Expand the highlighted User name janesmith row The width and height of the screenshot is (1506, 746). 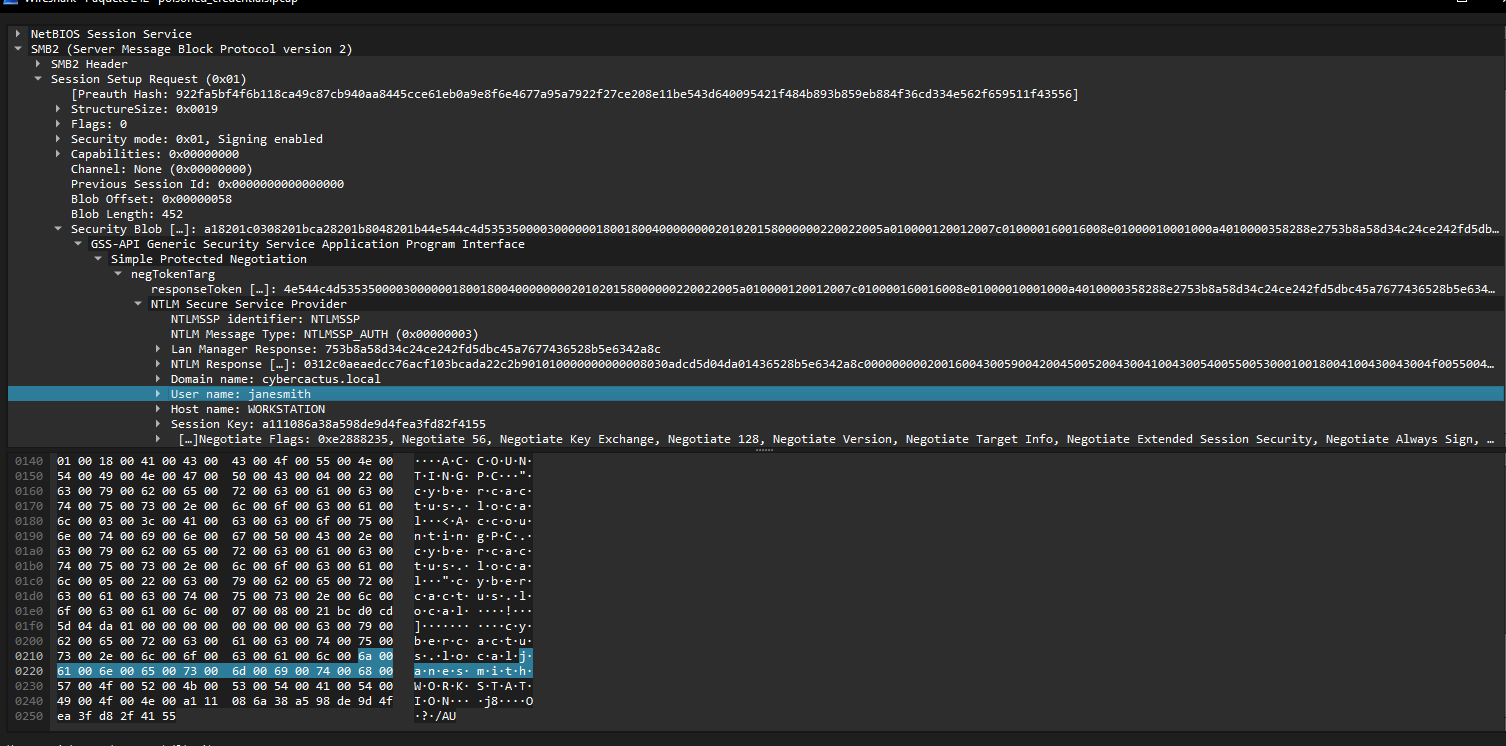click(x=158, y=394)
